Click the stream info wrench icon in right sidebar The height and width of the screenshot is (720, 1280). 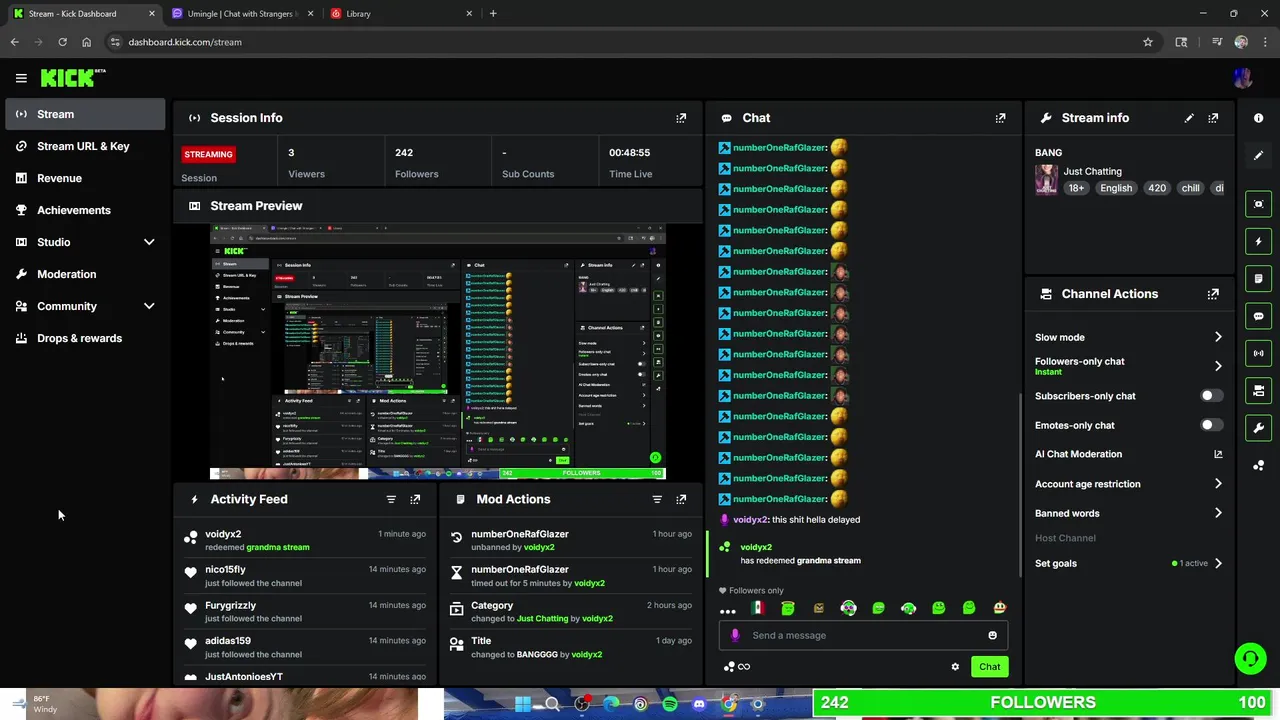[1258, 428]
